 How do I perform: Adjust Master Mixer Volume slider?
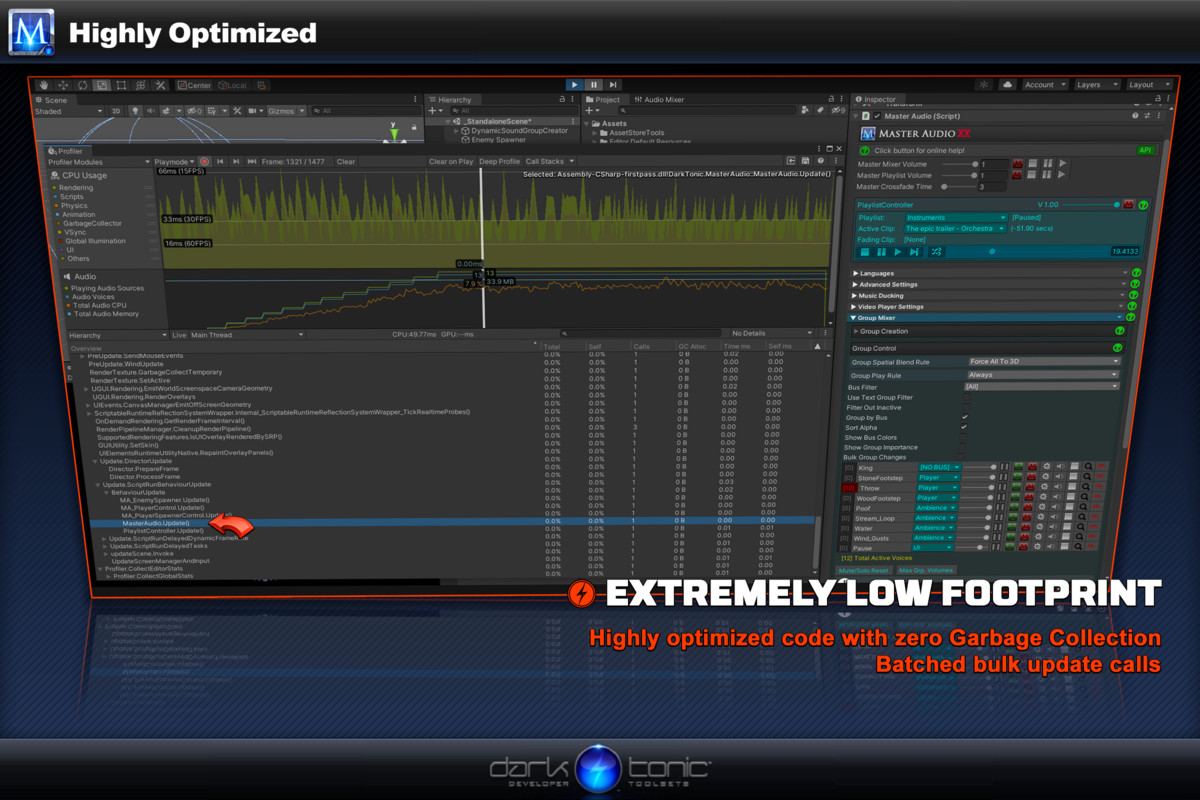(x=961, y=164)
